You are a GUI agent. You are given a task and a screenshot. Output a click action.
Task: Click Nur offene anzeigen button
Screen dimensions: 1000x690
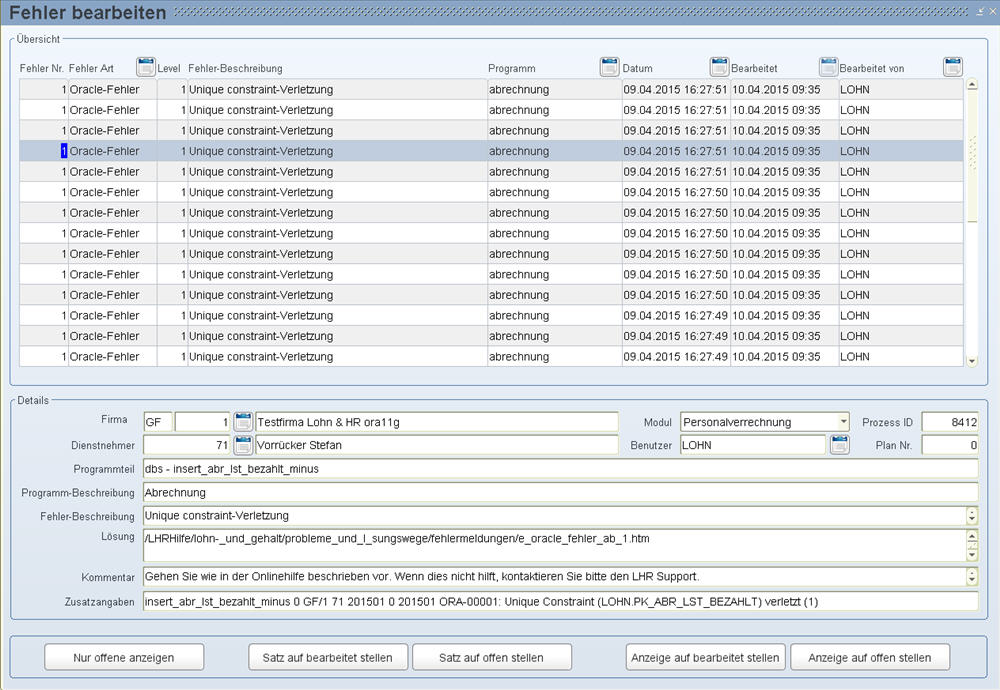(x=124, y=657)
